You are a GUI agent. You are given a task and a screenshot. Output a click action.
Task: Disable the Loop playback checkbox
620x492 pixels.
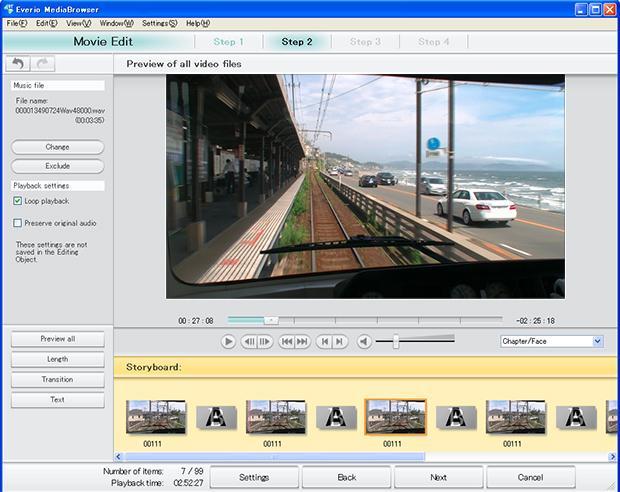(x=18, y=201)
